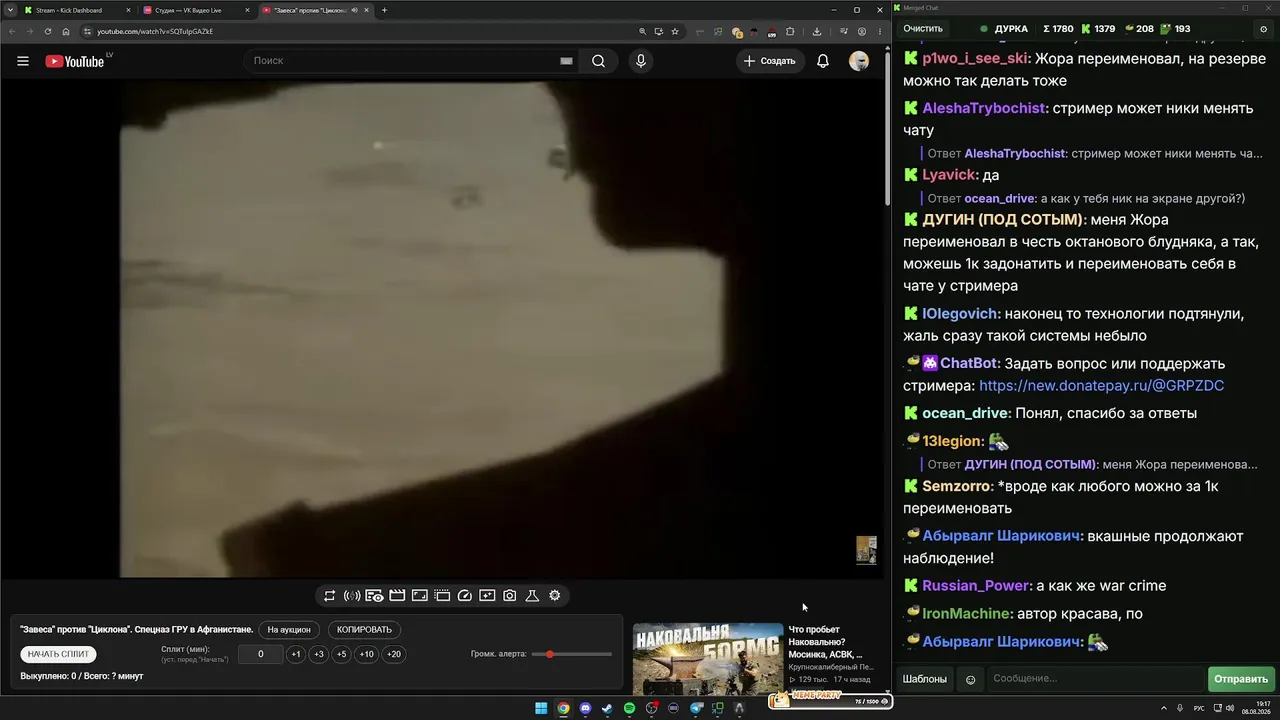Click the loop icon in video toolbar
This screenshot has width=1280, height=720.
[x=329, y=596]
